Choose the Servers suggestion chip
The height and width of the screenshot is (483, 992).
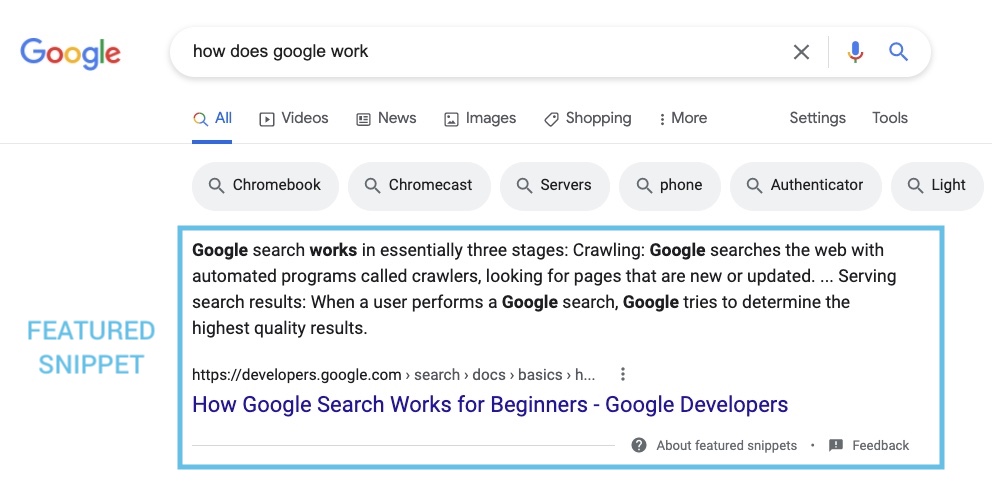tap(555, 185)
